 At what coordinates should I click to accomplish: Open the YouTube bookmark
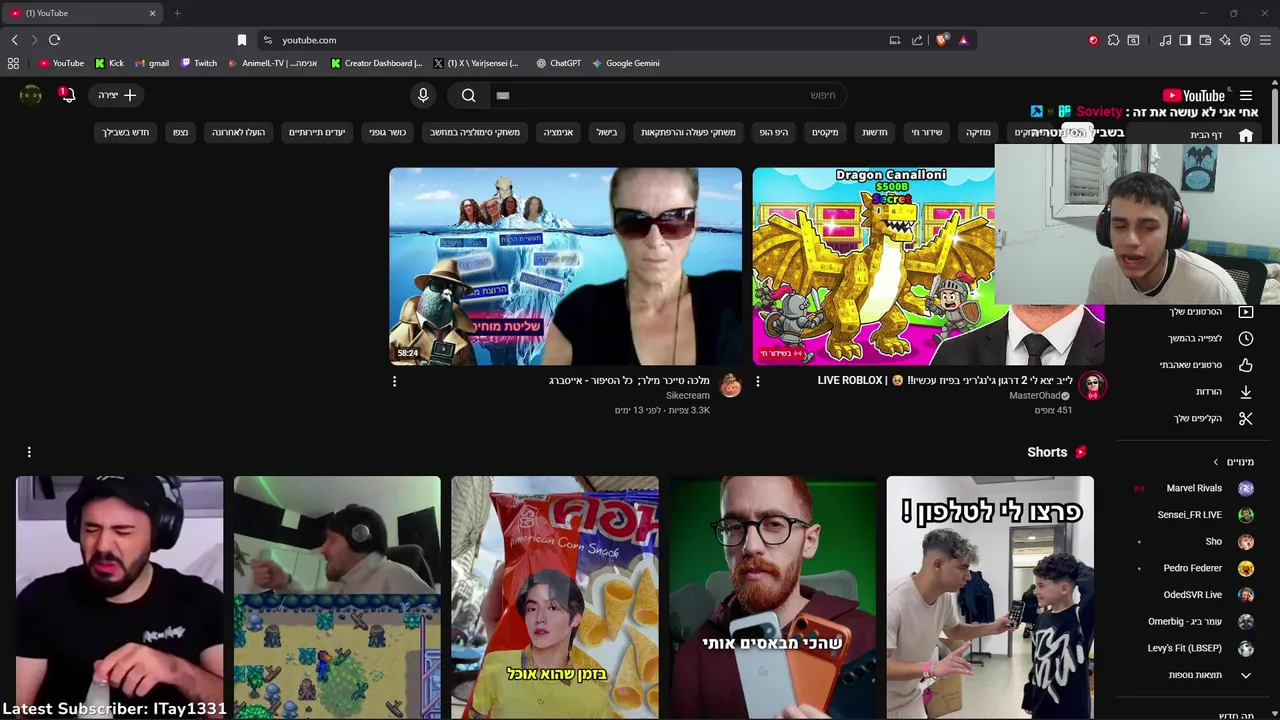(61, 63)
